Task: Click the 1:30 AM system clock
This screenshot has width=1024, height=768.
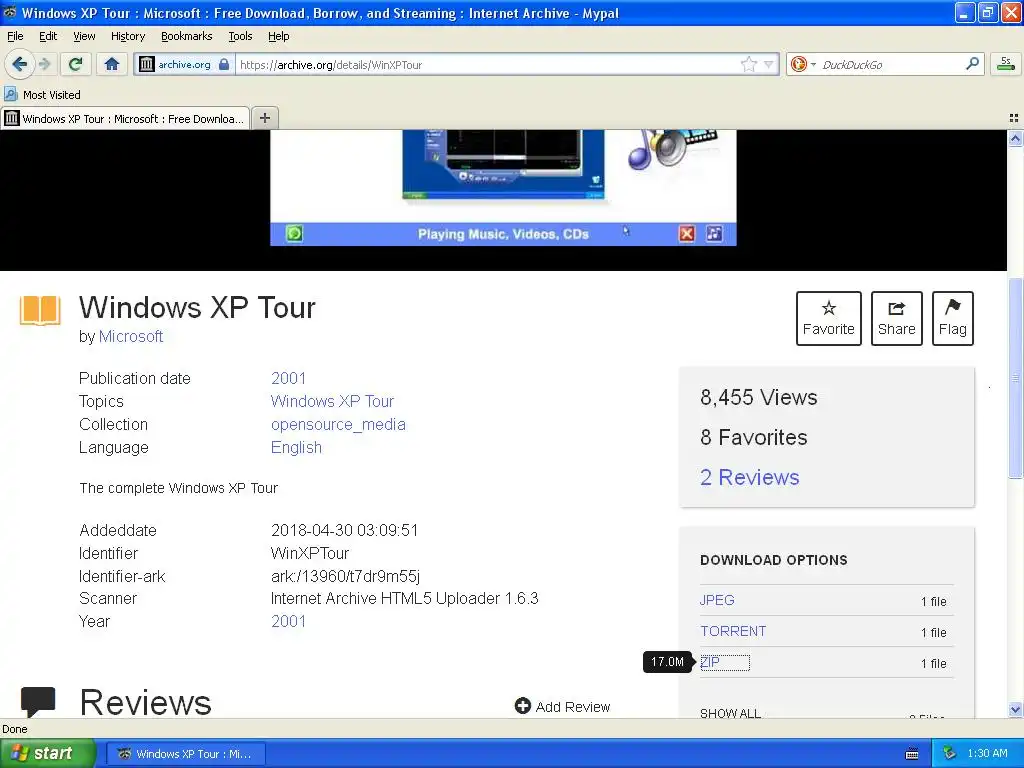Action: [x=987, y=754]
